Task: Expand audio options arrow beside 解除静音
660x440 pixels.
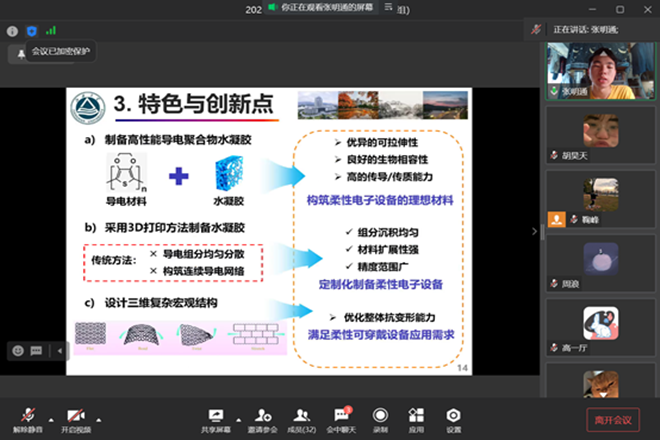Action: point(48,412)
